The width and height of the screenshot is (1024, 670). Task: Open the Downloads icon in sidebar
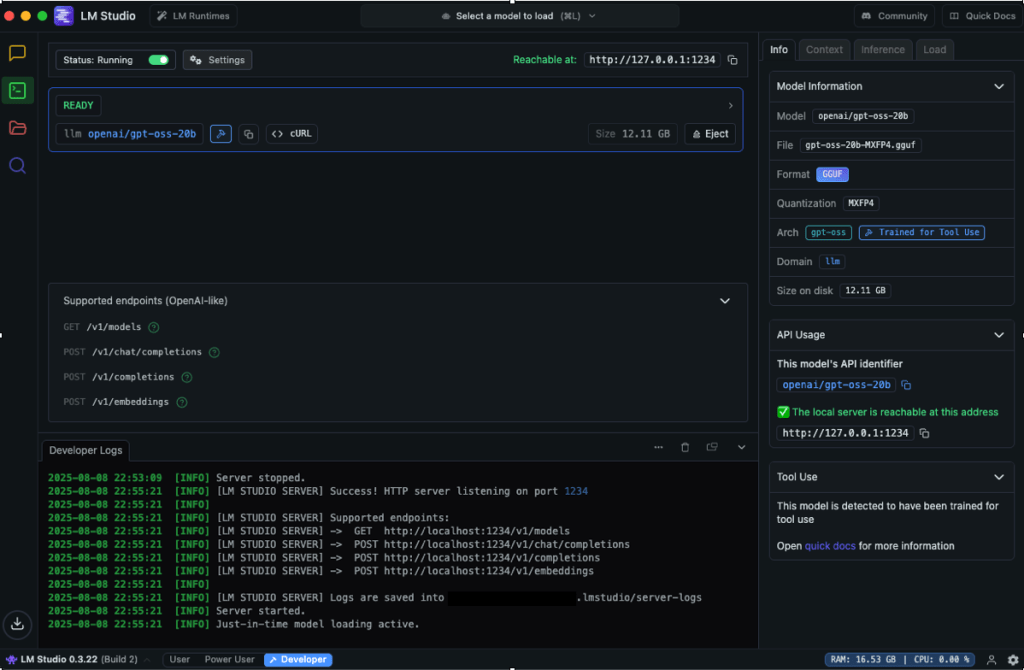click(17, 622)
